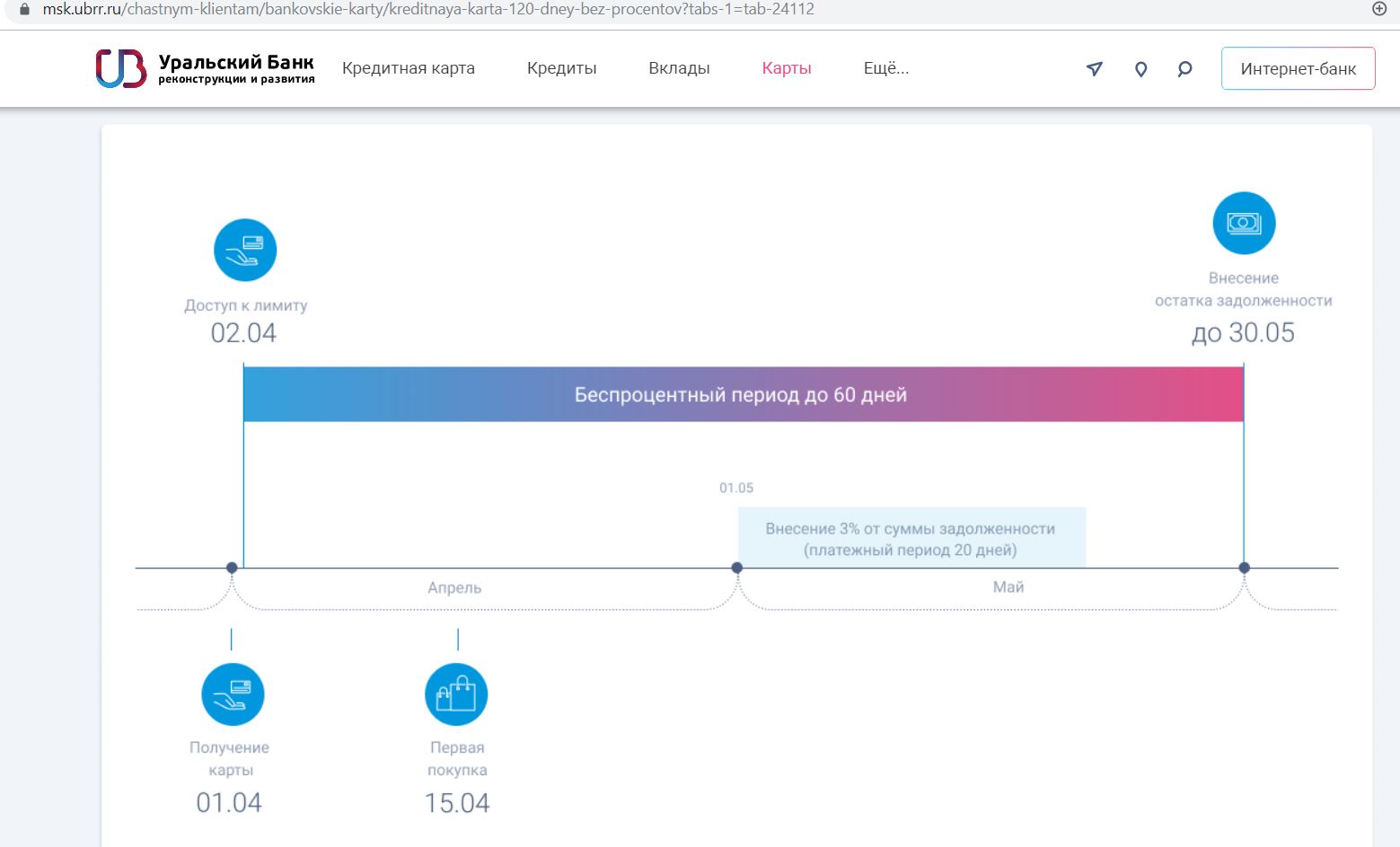Click the Получение карты label
Screen dimensions: 1400x847
230,758
